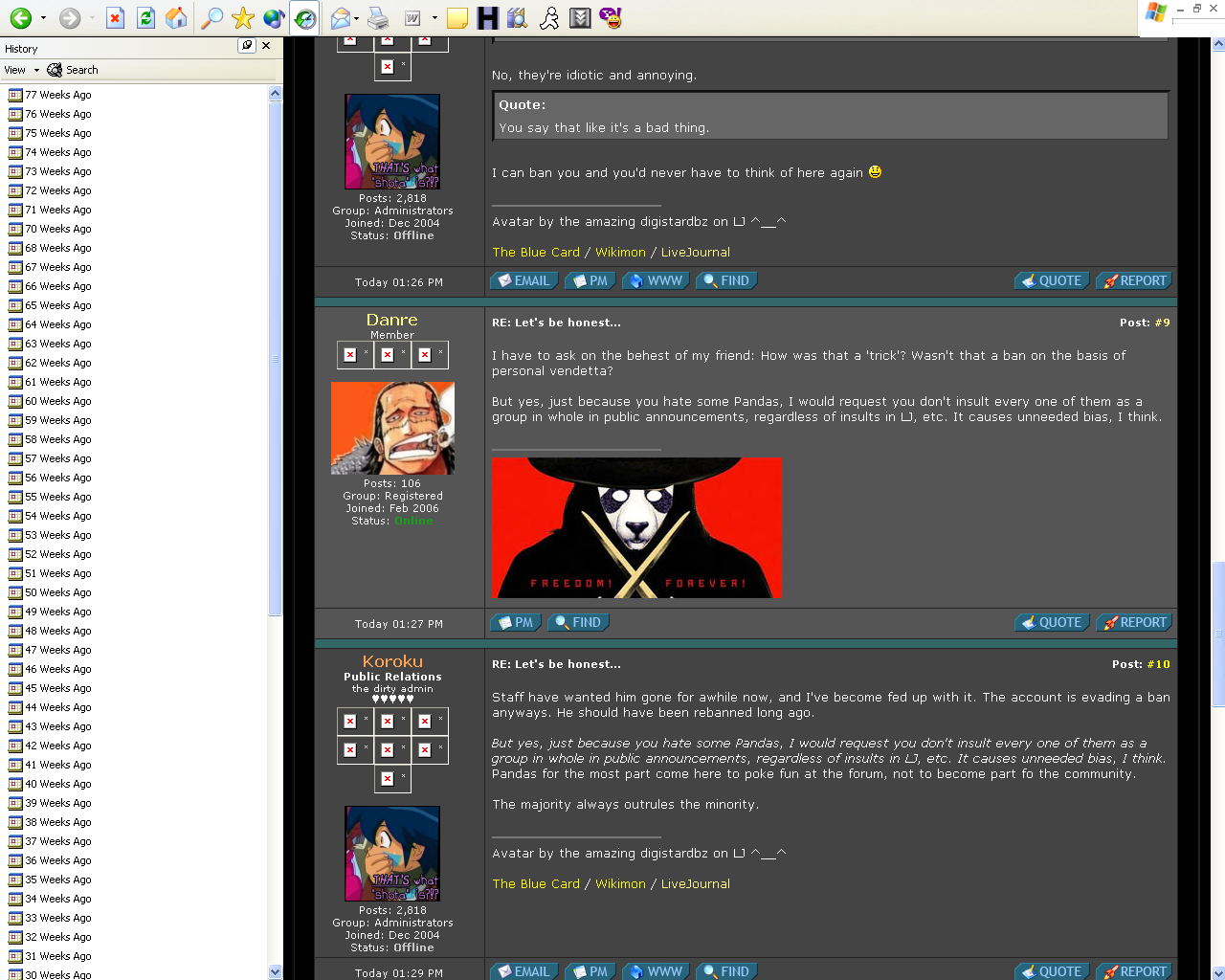Send PM to Danre on post #9
1225x980 pixels.
[x=516, y=622]
